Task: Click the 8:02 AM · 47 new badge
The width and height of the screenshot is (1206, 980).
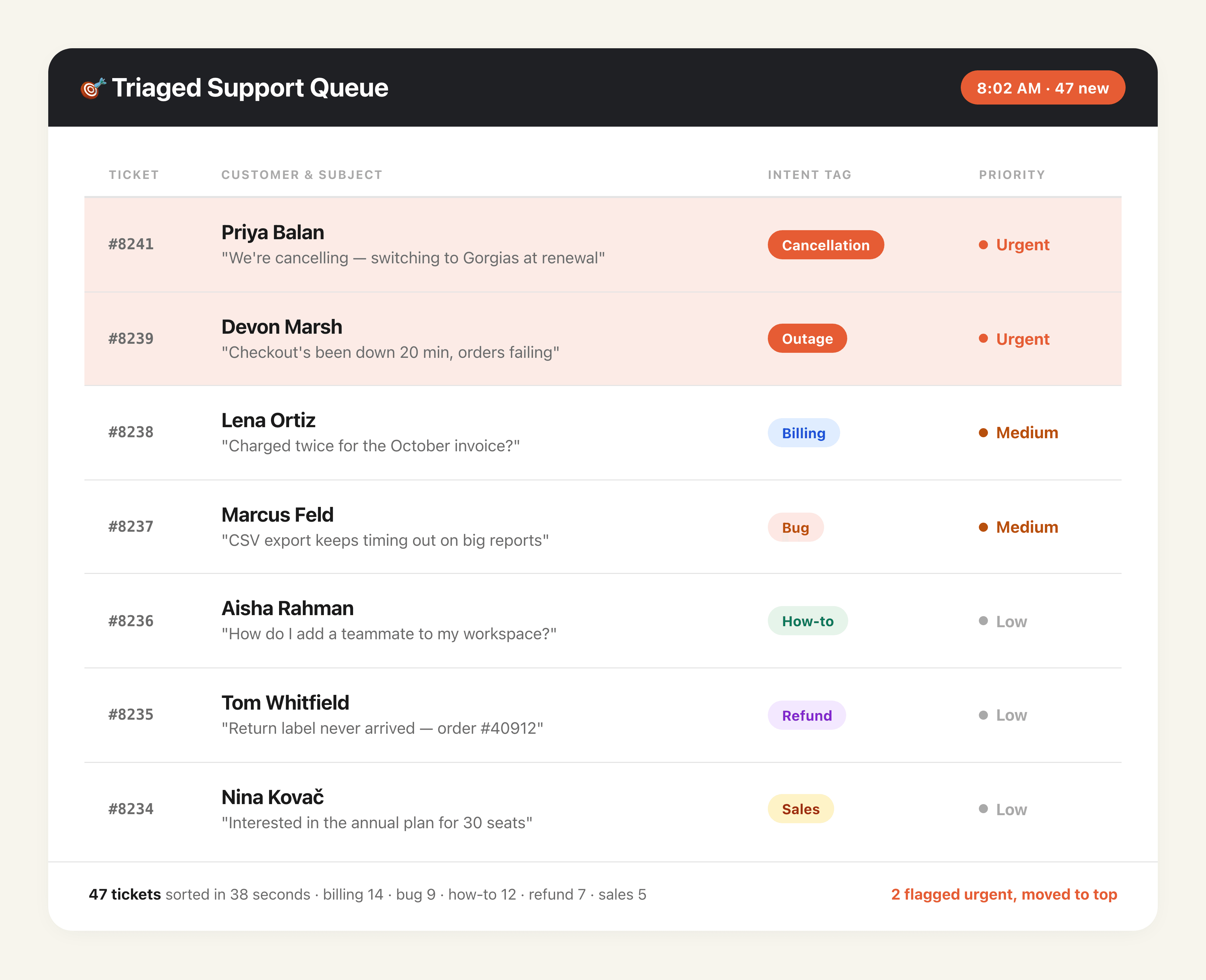Action: click(1042, 88)
